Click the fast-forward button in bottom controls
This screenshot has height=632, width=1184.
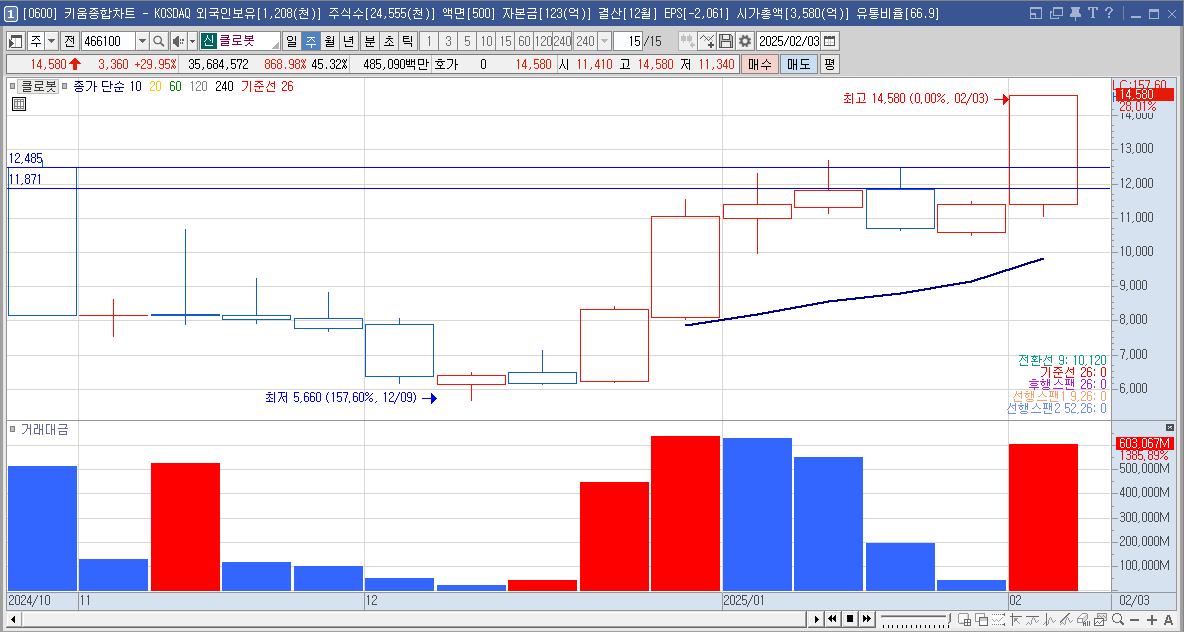click(x=867, y=619)
